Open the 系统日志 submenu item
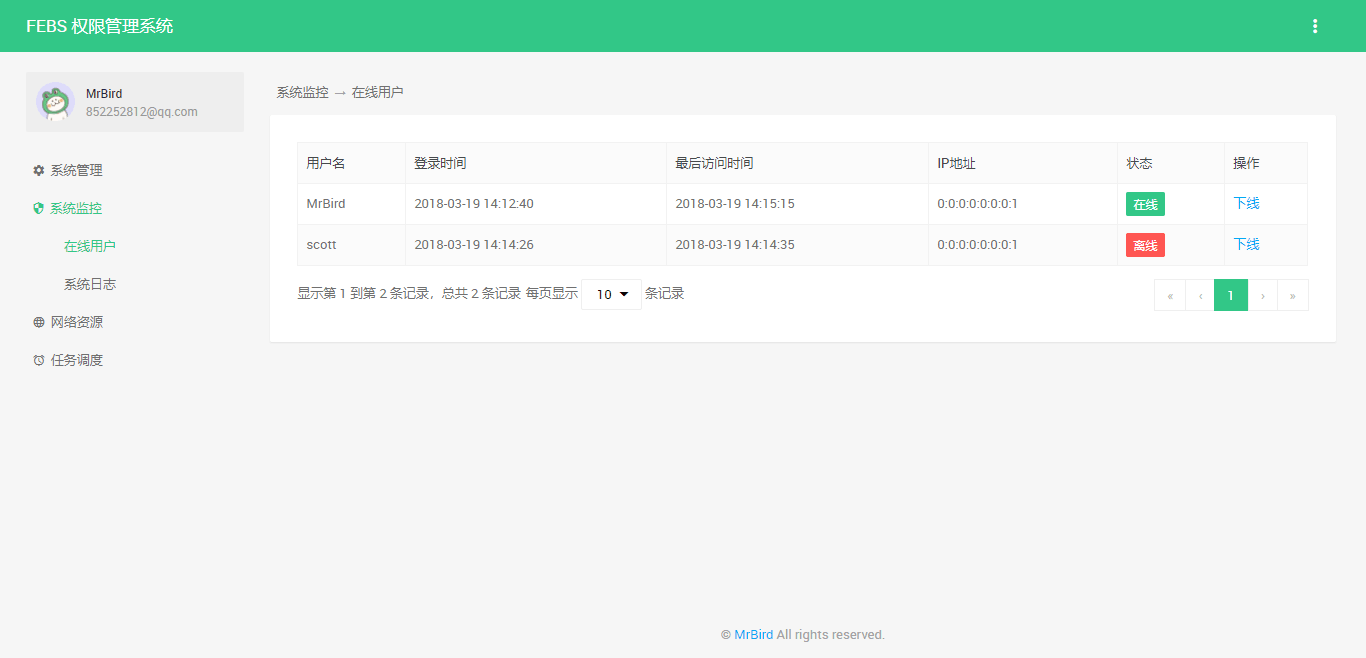The image size is (1366, 658). coord(90,284)
